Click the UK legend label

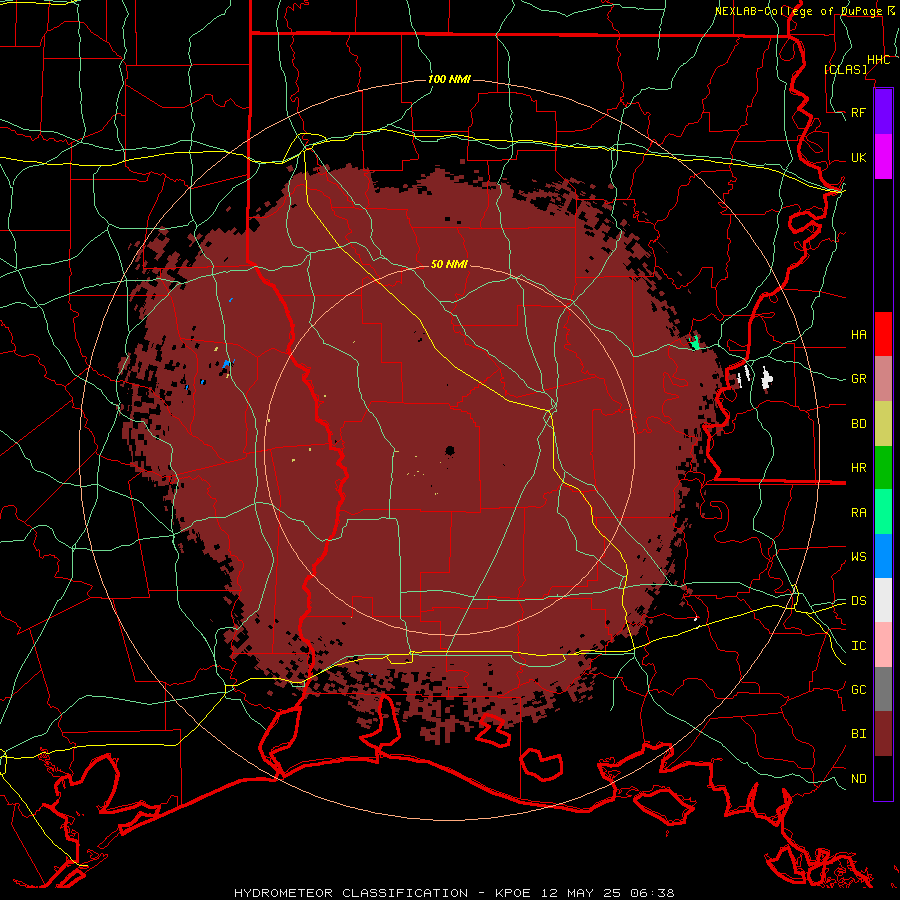tap(859, 157)
